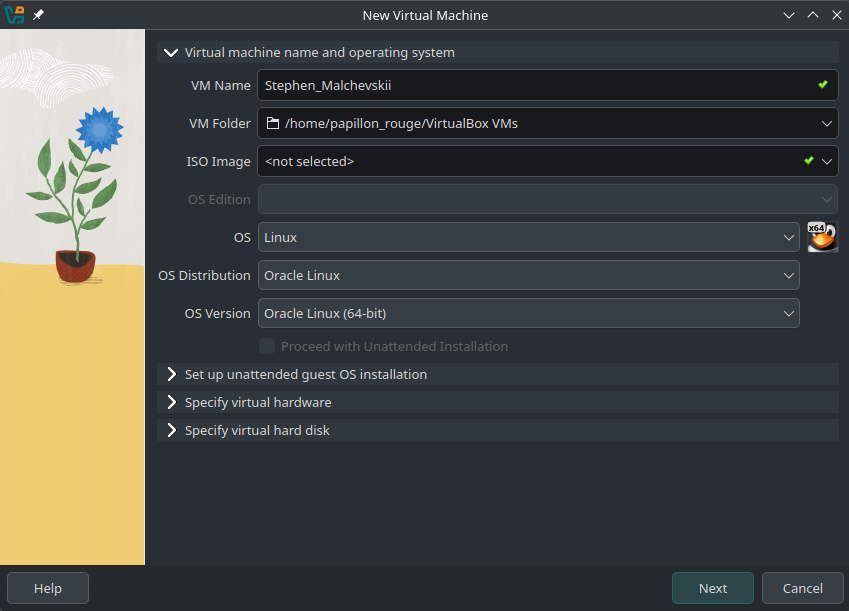
Task: Click the green checkmark in VM Name field
Action: pos(822,85)
